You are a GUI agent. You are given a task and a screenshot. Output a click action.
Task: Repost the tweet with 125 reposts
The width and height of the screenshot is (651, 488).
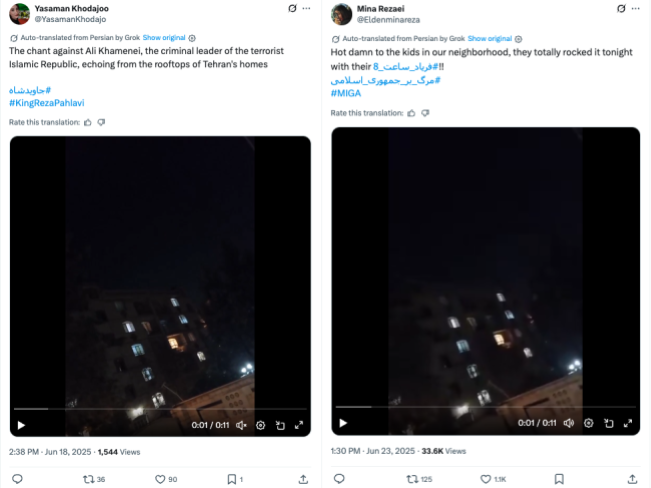point(411,479)
